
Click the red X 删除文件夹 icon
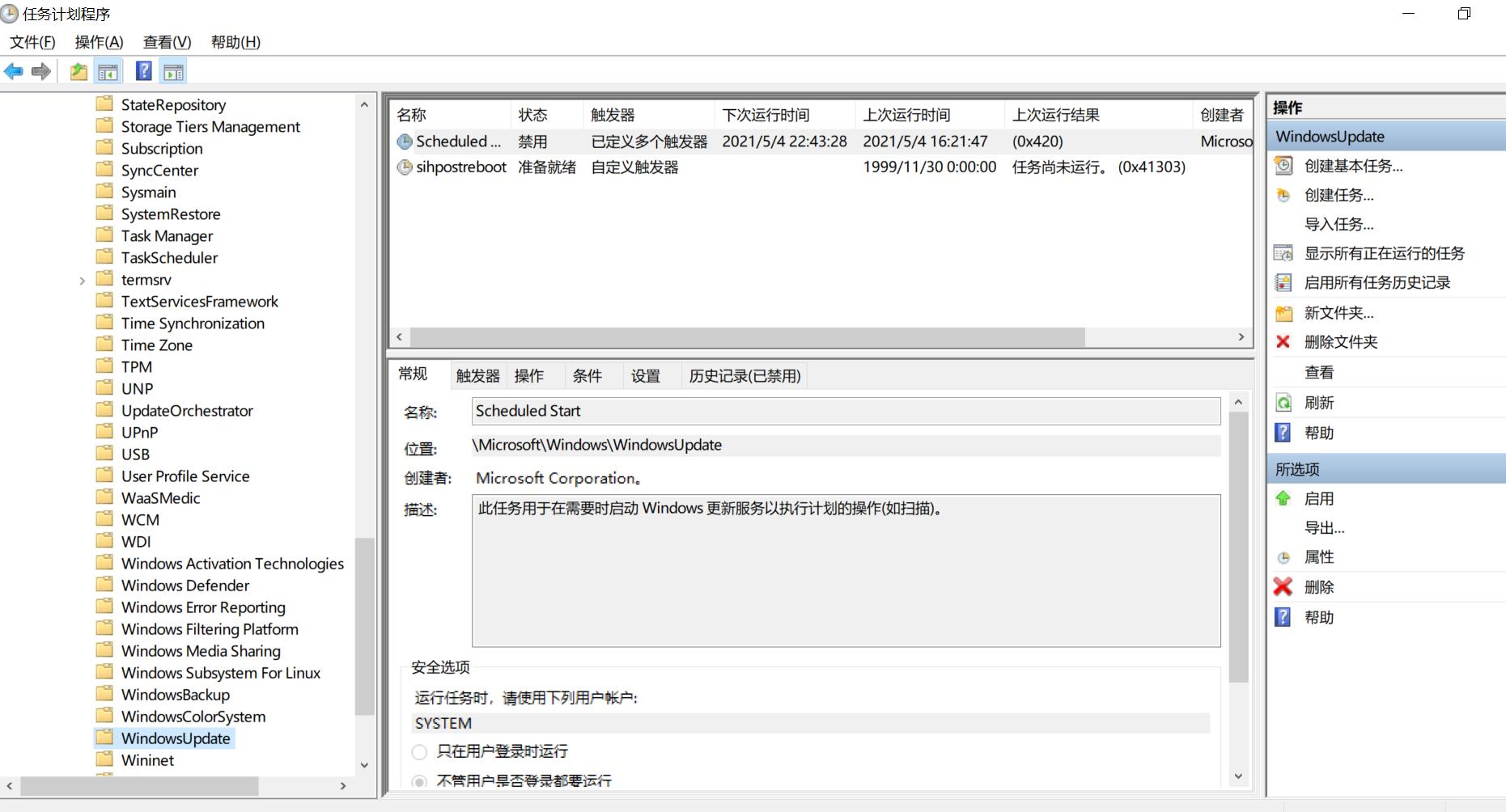tap(1283, 342)
